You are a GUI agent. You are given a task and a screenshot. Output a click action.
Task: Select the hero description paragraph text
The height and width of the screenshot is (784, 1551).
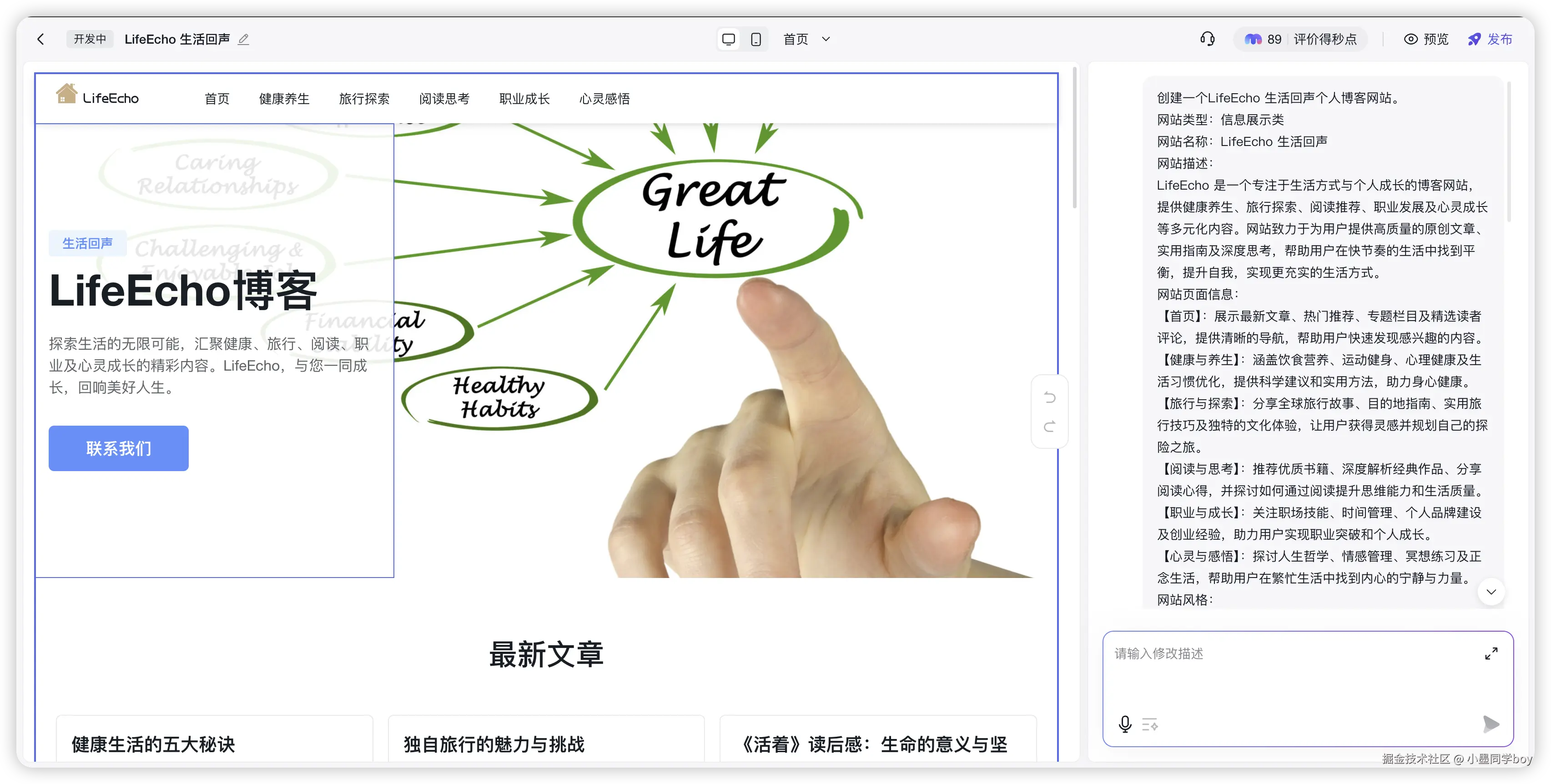(x=209, y=366)
